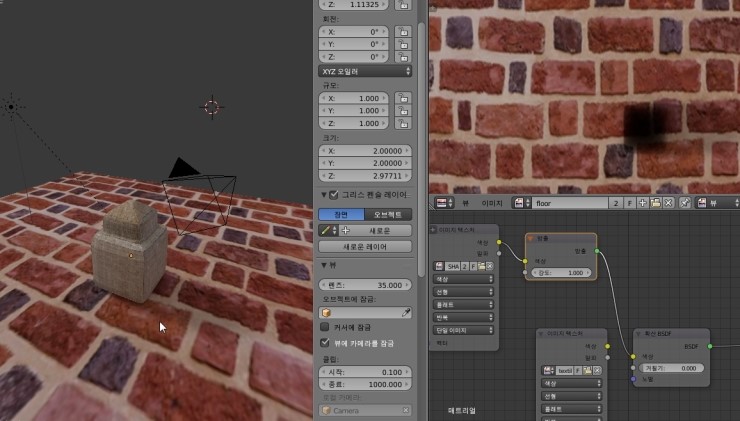Click the emission node green output socket

[x=597, y=251]
